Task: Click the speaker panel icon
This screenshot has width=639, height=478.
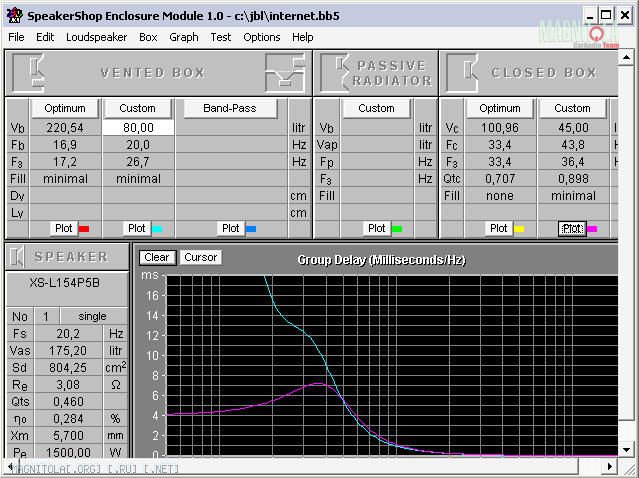Action: click(x=17, y=257)
